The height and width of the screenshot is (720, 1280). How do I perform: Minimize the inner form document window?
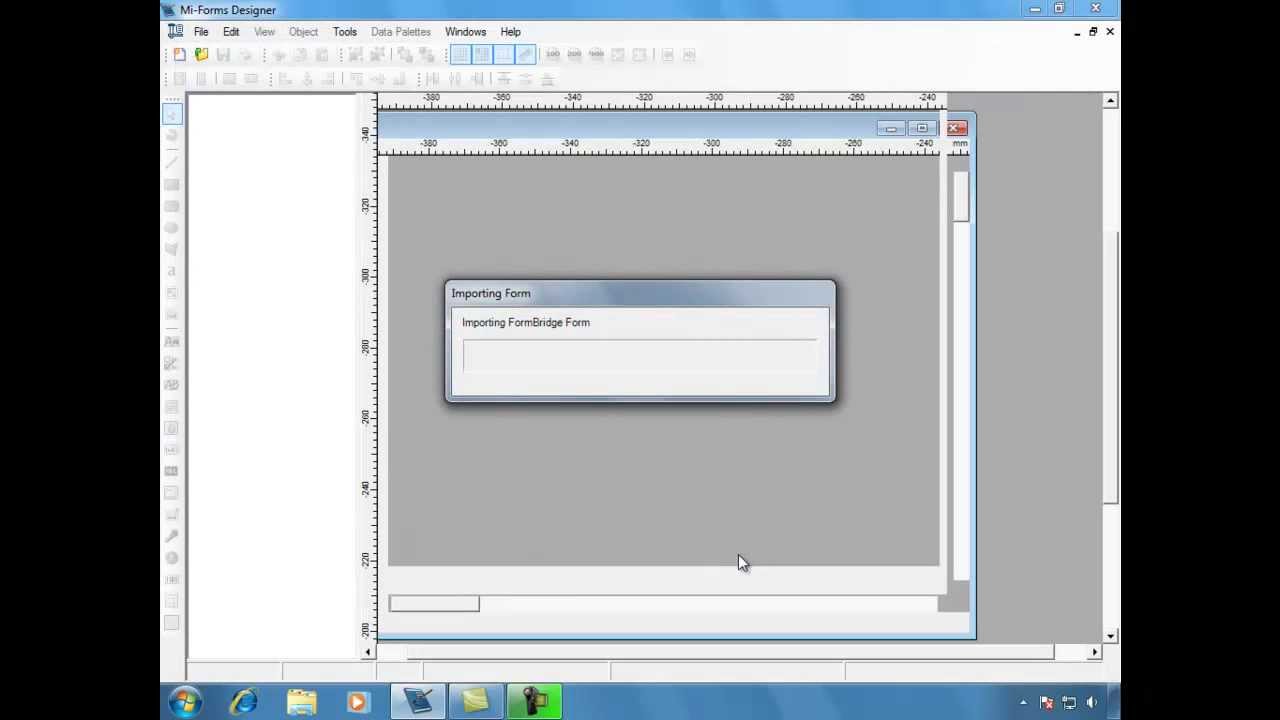pyautogui.click(x=891, y=129)
